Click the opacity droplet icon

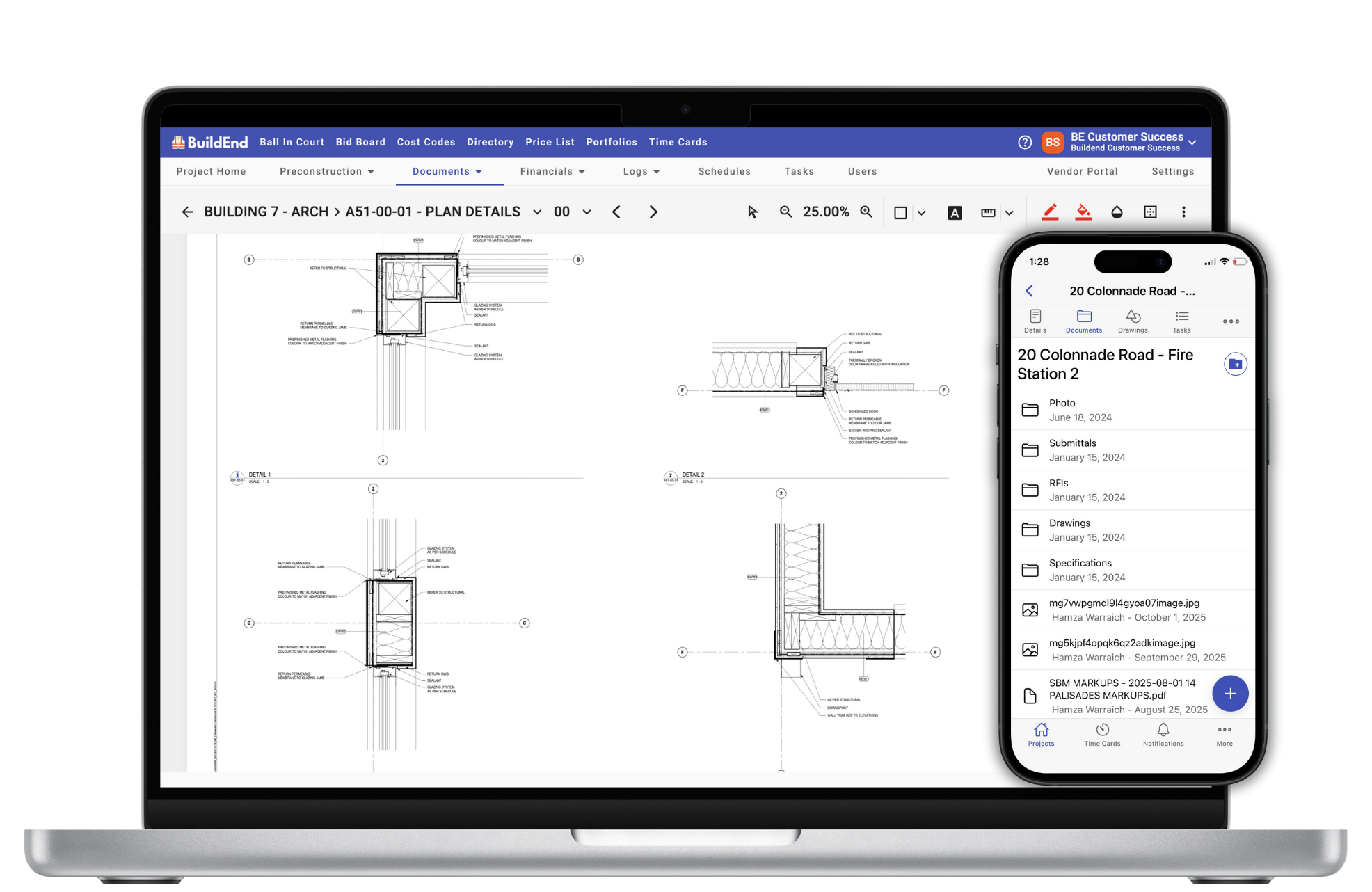[1117, 212]
